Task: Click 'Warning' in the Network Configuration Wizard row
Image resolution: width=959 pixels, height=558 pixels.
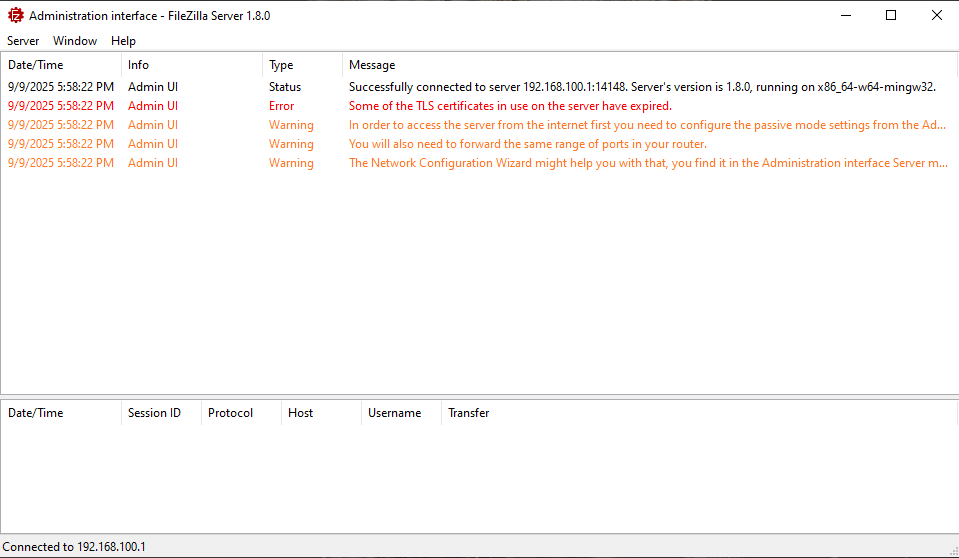Action: pyautogui.click(x=291, y=163)
